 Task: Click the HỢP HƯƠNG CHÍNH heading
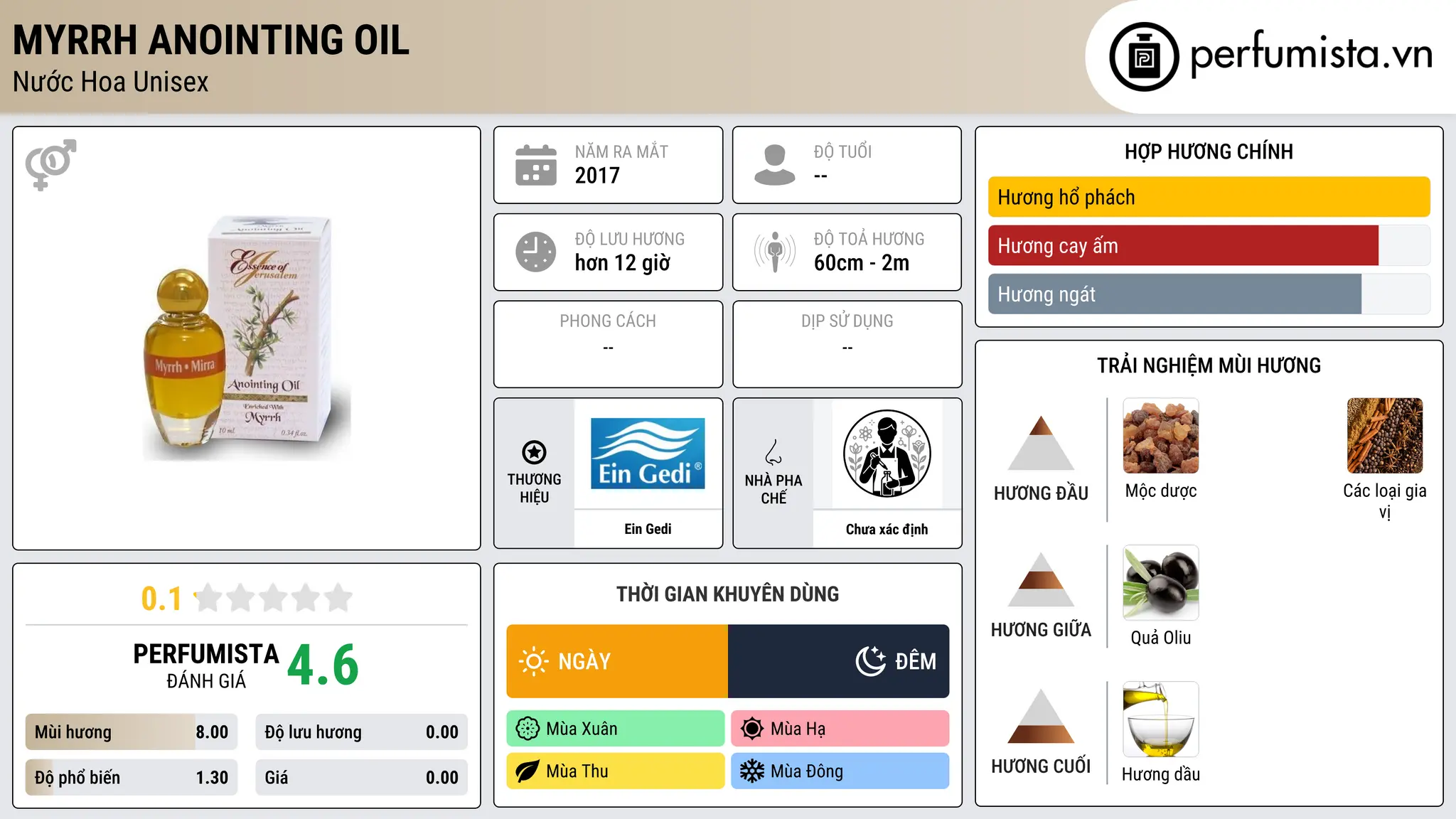coord(1209,151)
